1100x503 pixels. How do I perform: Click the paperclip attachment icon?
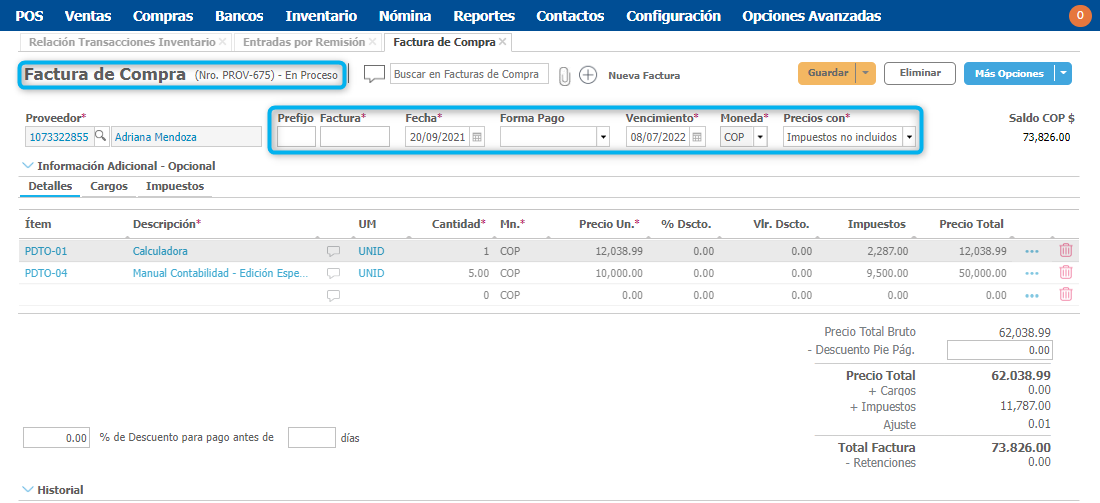(x=565, y=75)
